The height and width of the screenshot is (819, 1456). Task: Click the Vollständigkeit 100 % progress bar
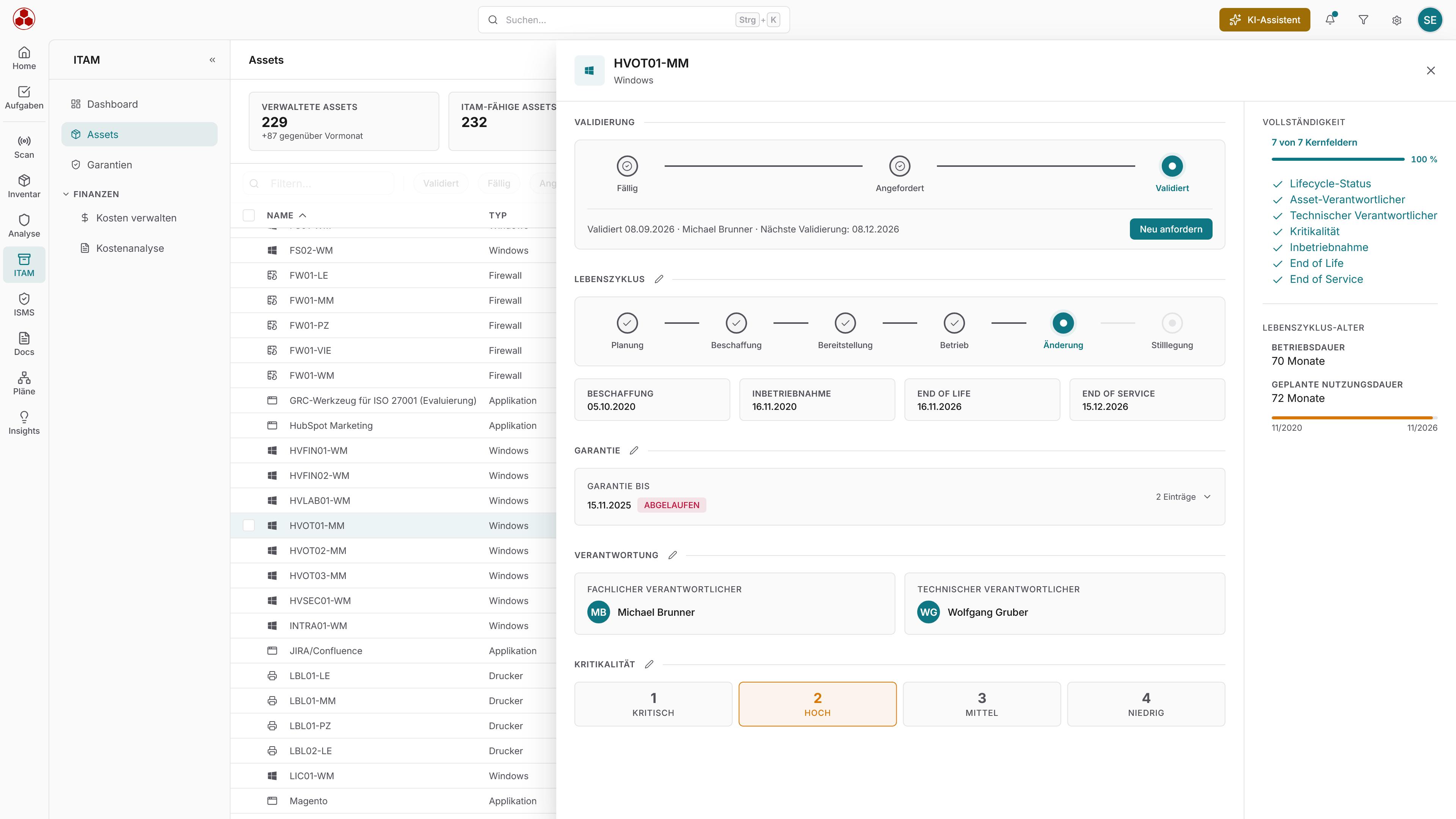(x=1337, y=159)
